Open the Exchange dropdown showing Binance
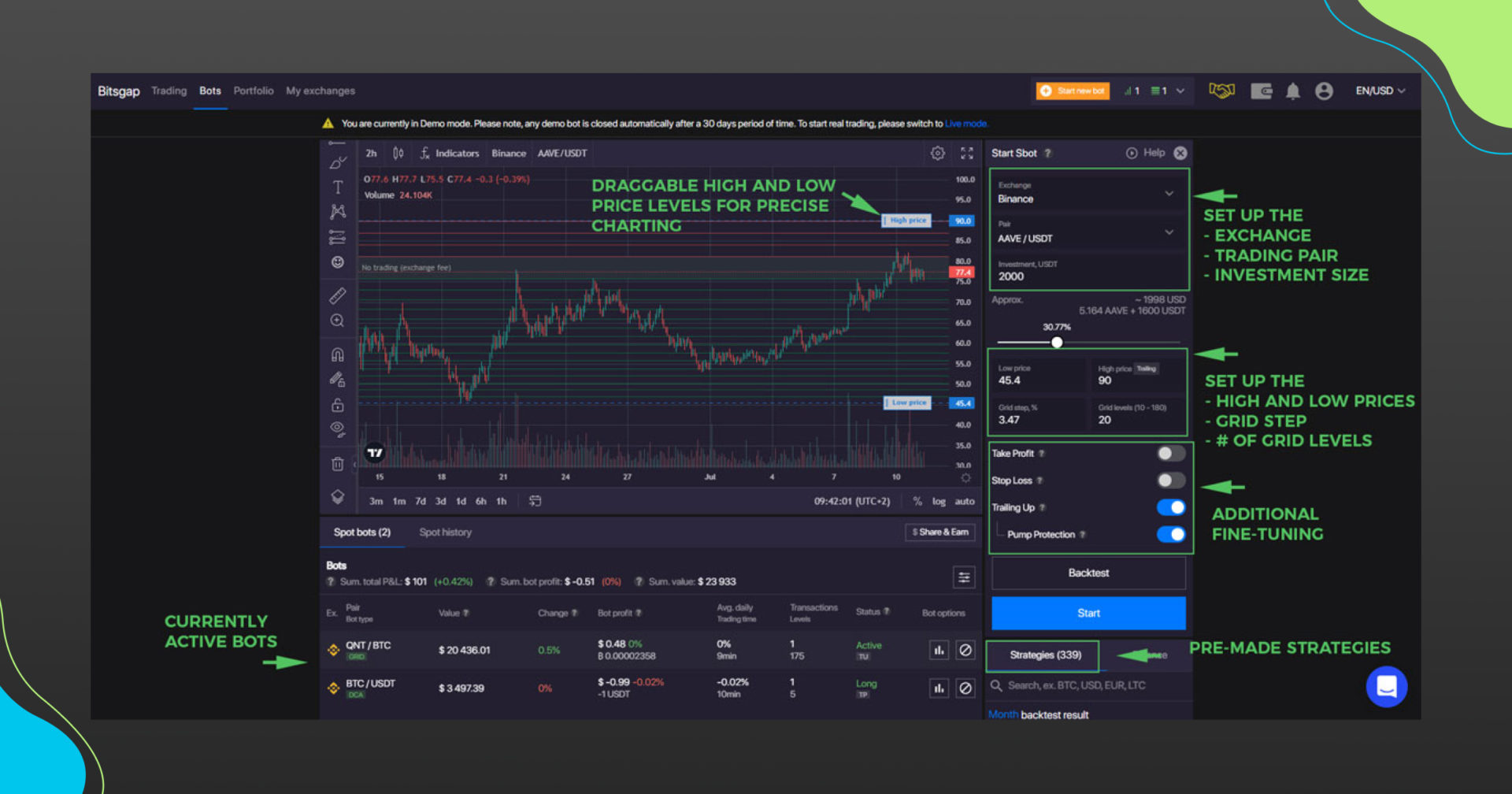1512x794 pixels. click(1088, 195)
